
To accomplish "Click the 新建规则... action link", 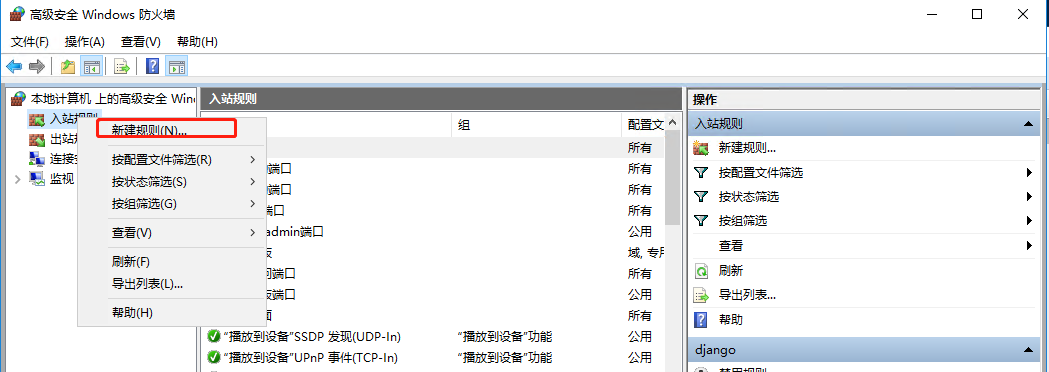I will [x=747, y=148].
